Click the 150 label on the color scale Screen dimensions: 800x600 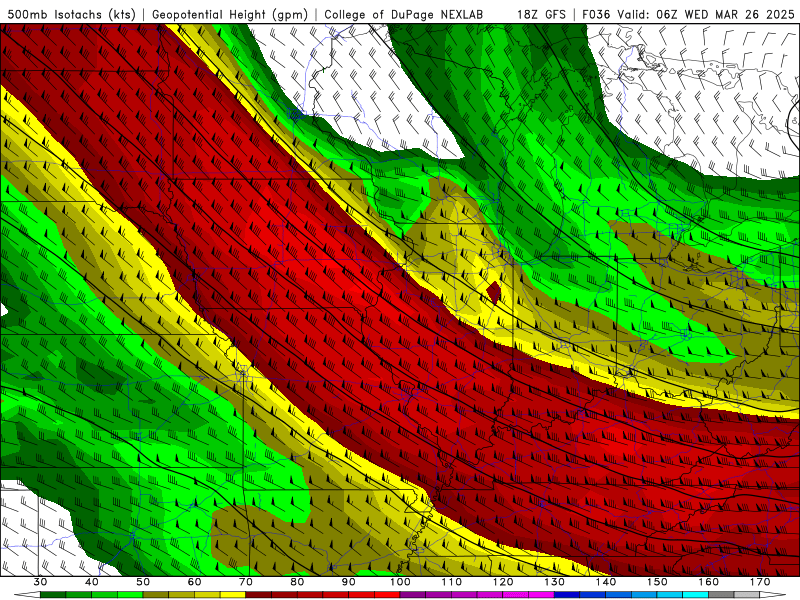pos(657,582)
